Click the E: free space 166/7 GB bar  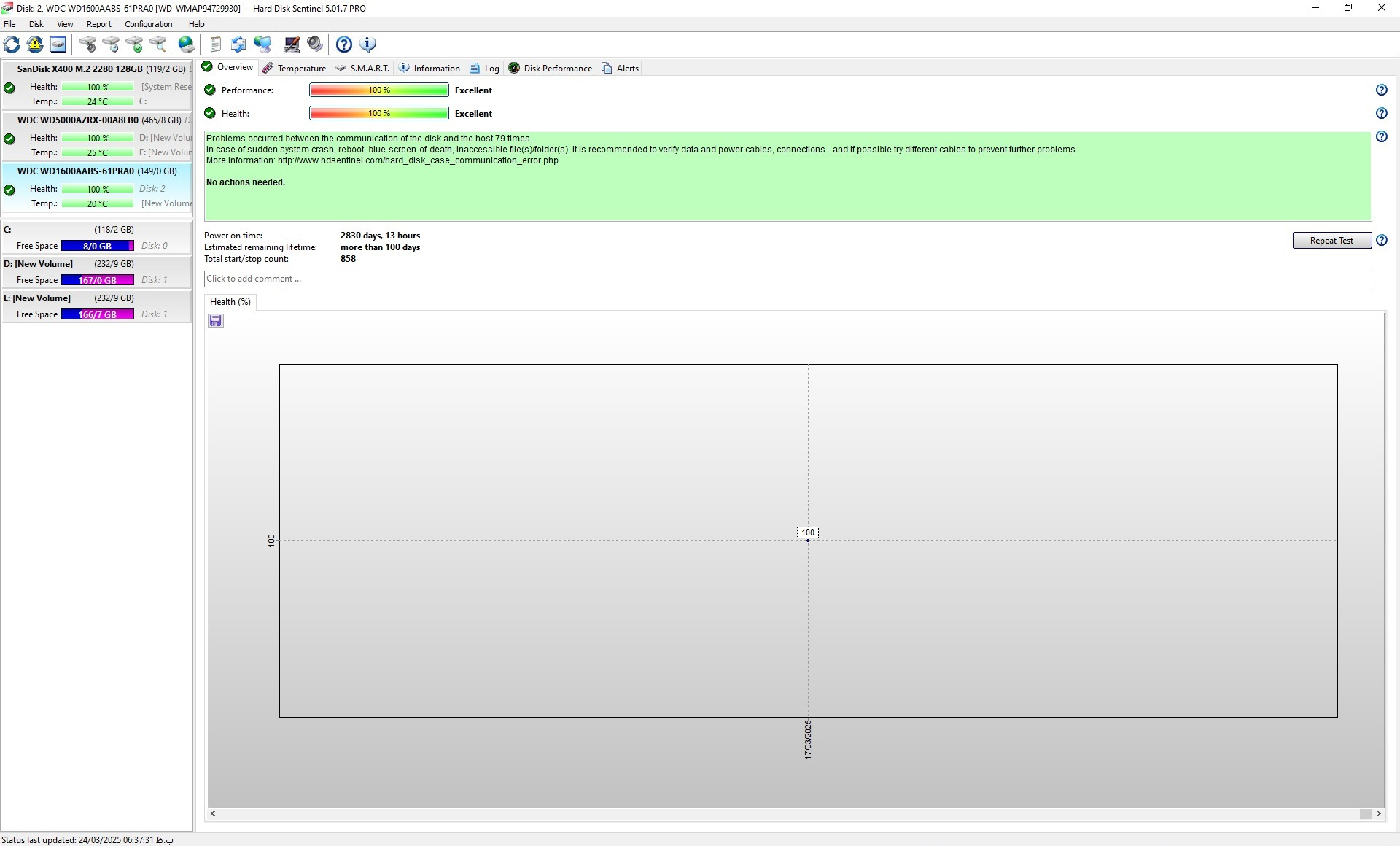coord(98,314)
